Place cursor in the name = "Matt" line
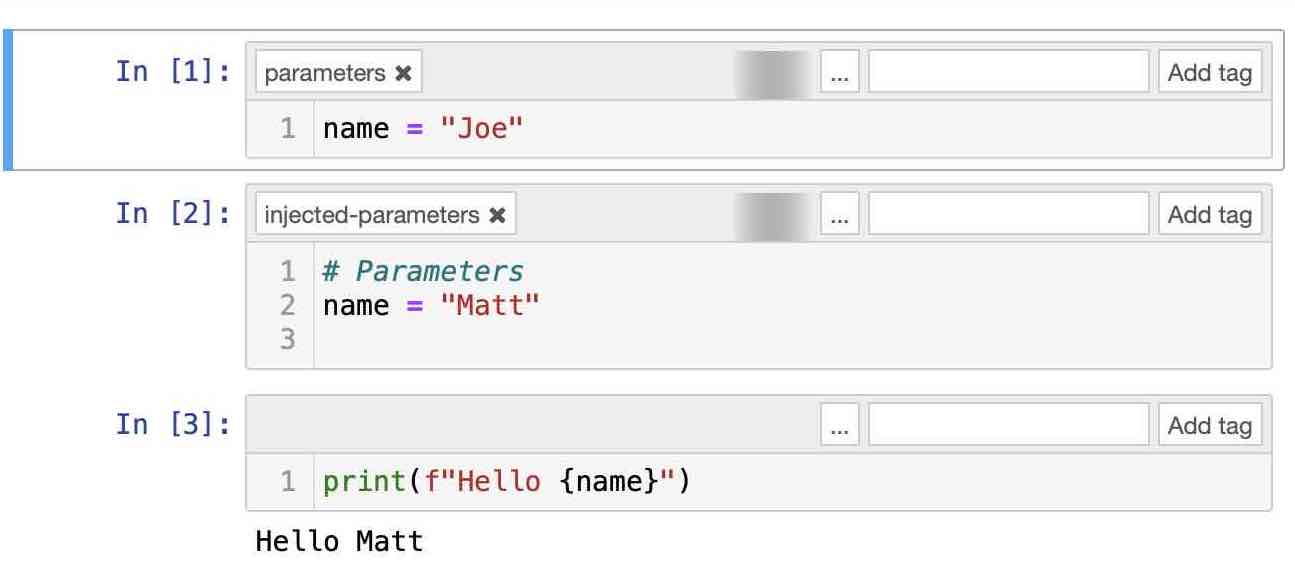The height and width of the screenshot is (587, 1295). pyautogui.click(x=430, y=305)
